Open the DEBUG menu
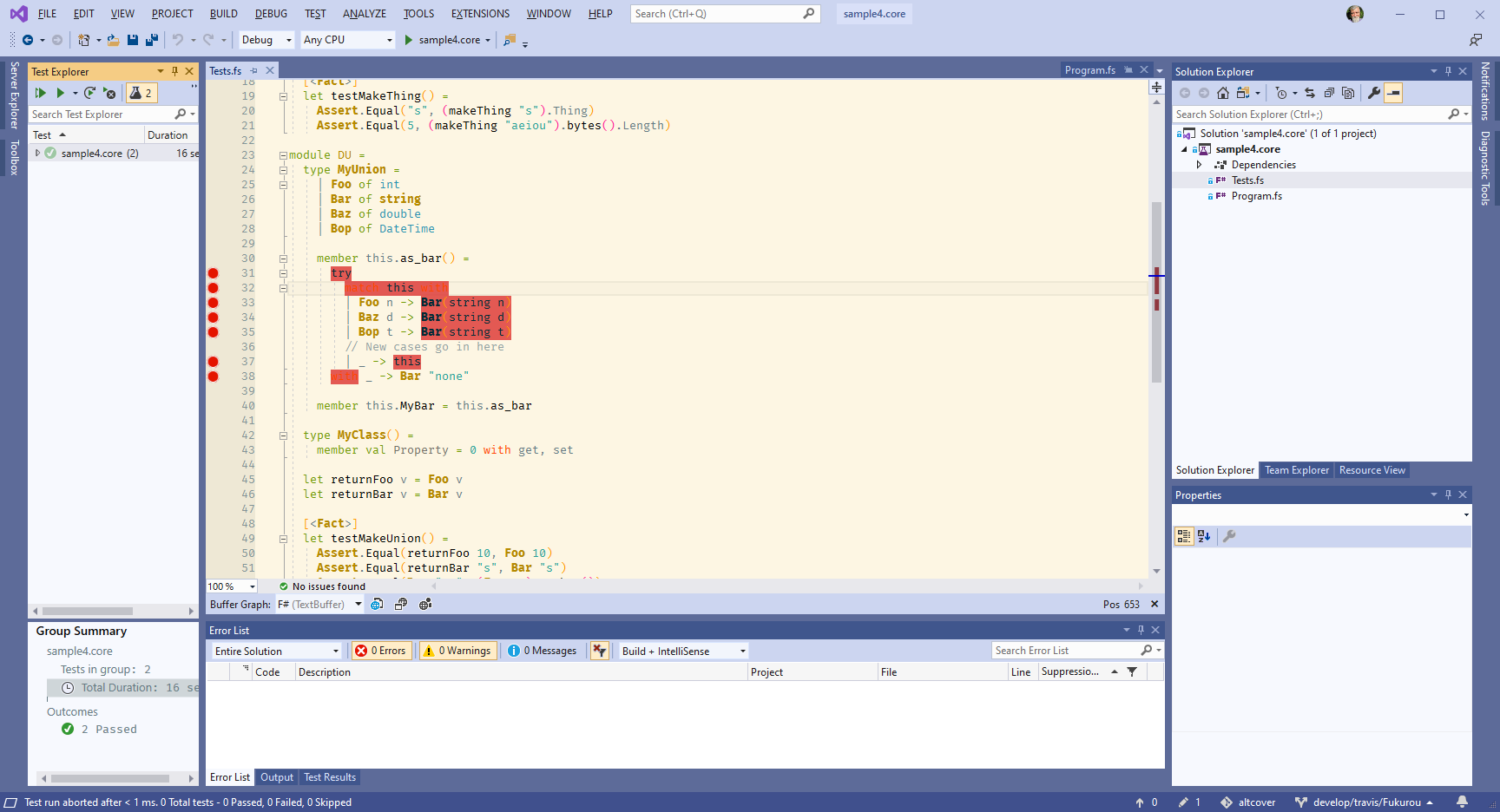The height and width of the screenshot is (812, 1500). tap(270, 13)
